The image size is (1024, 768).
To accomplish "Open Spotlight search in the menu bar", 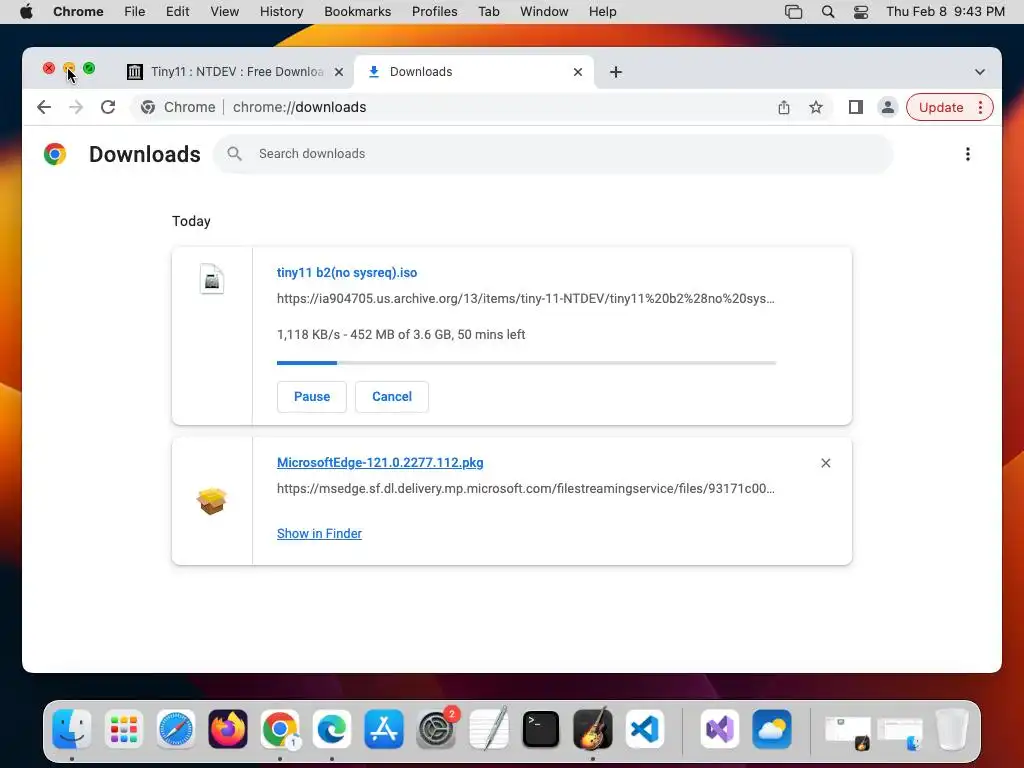I will 827,12.
